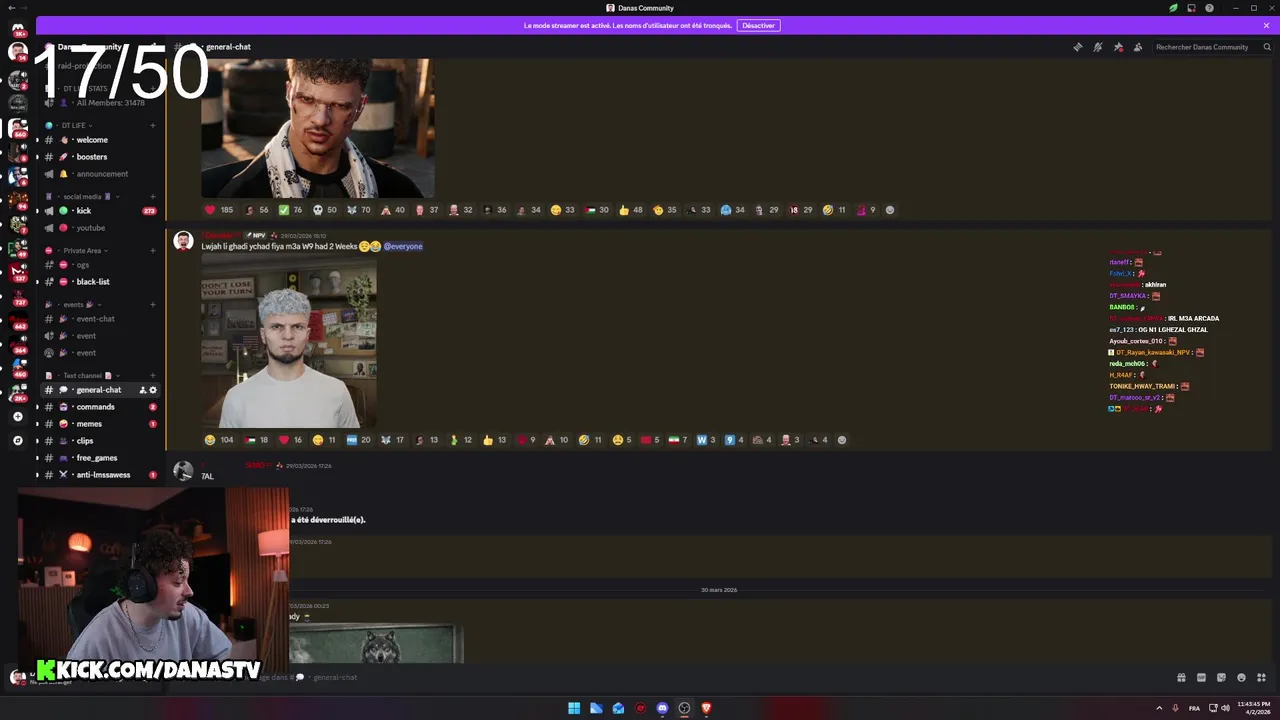Add a reaction to the top image message

[x=890, y=210]
